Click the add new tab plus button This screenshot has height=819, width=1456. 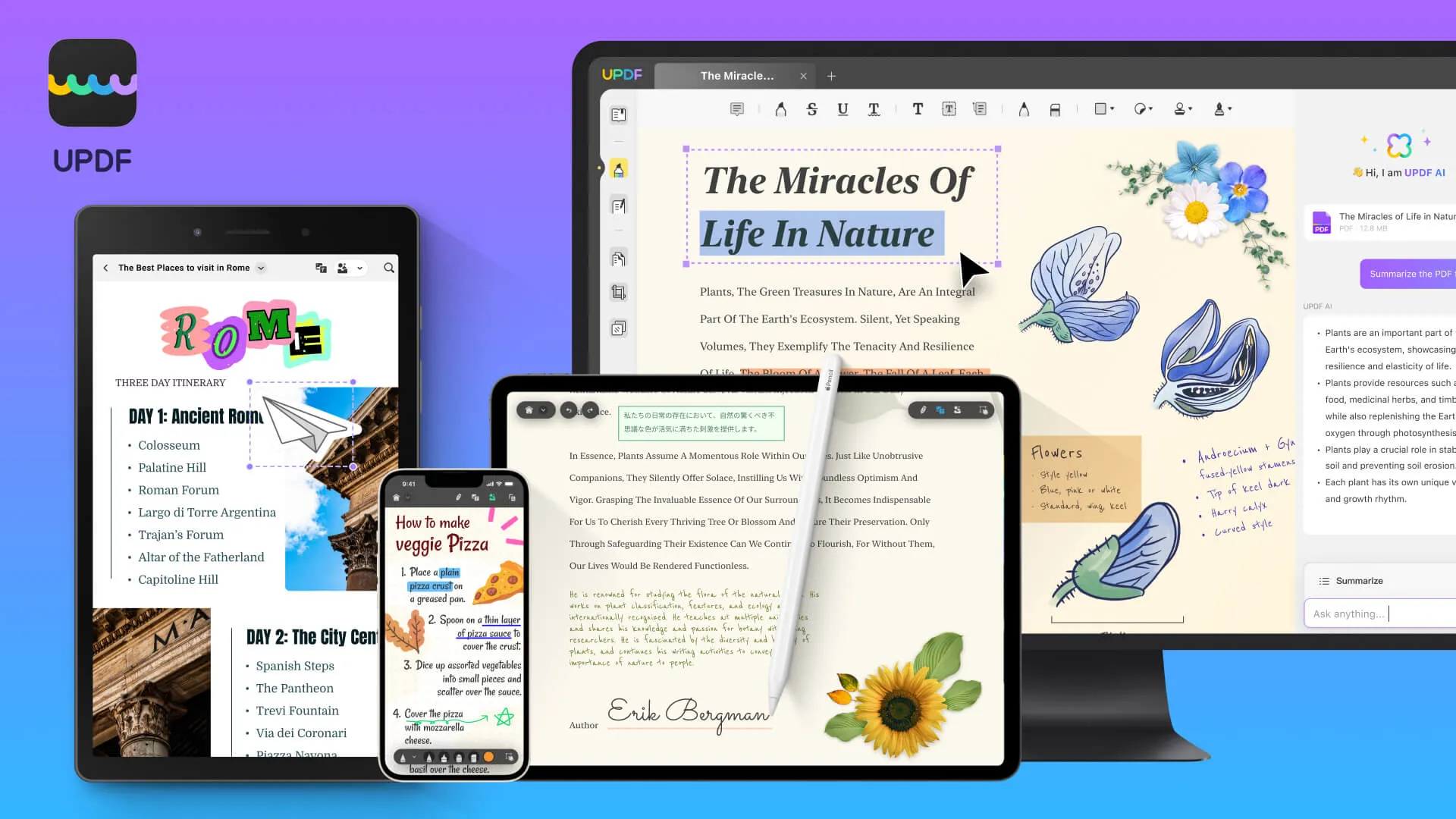tap(832, 75)
